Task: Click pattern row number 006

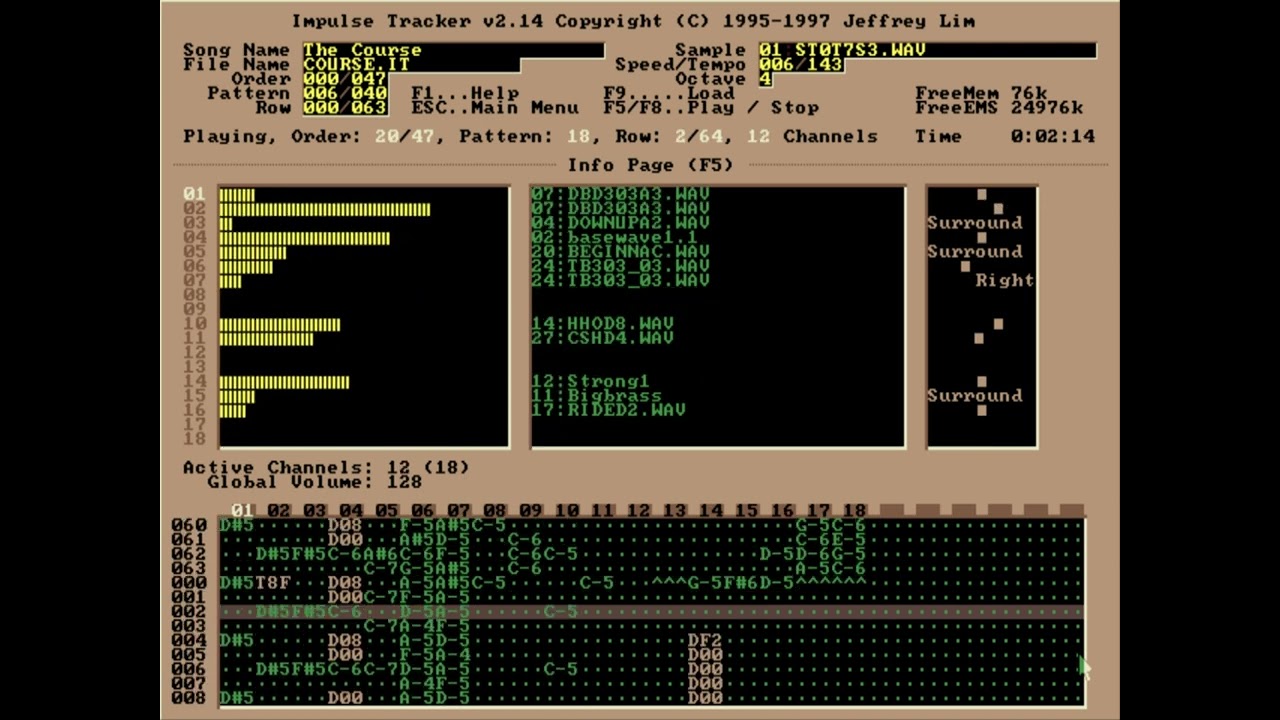Action: tap(189, 669)
